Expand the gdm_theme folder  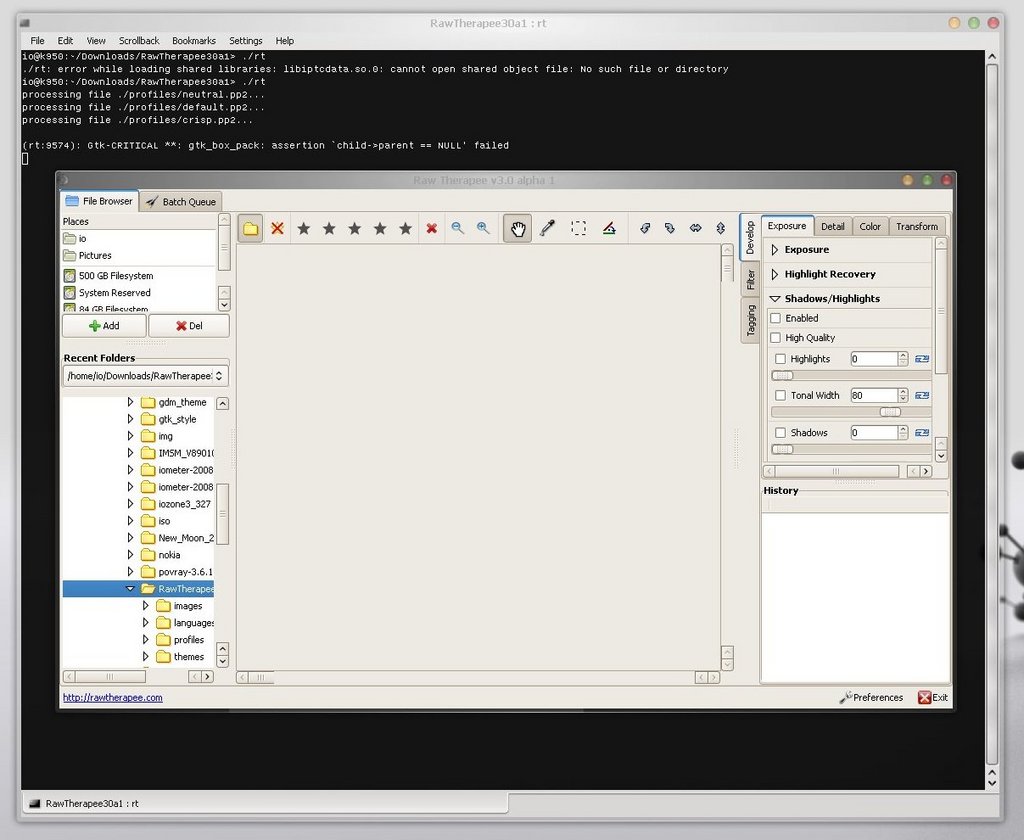coord(130,402)
